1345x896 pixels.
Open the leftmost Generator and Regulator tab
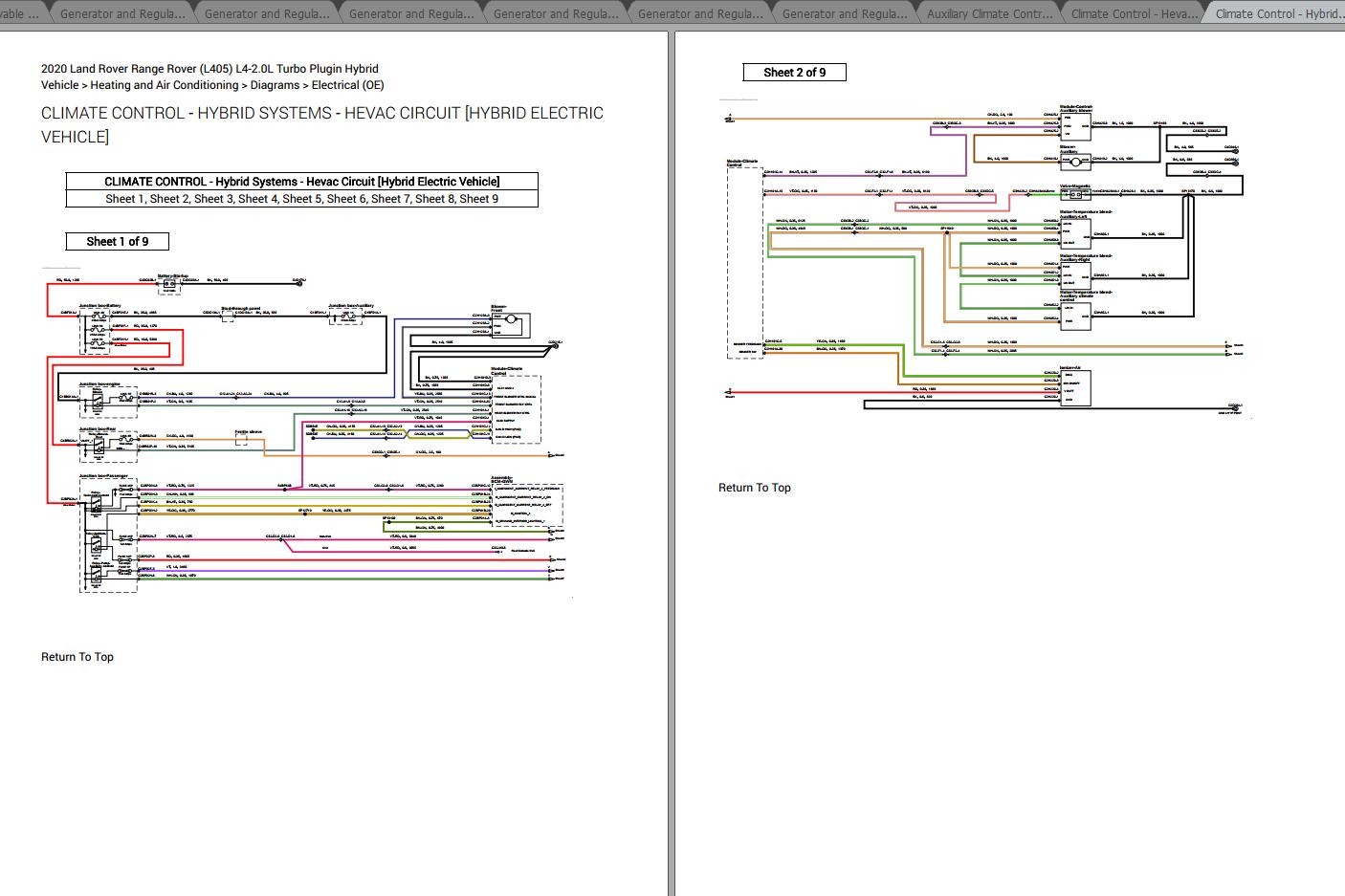(x=121, y=14)
